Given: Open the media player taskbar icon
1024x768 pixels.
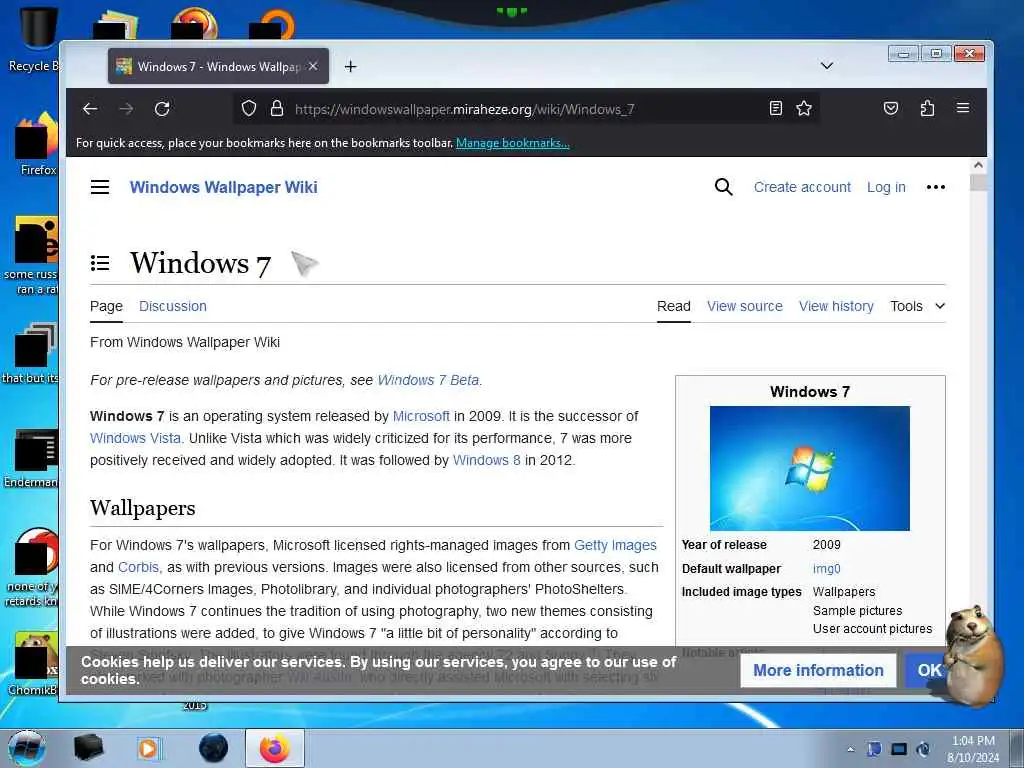Looking at the screenshot, I should tap(148, 748).
